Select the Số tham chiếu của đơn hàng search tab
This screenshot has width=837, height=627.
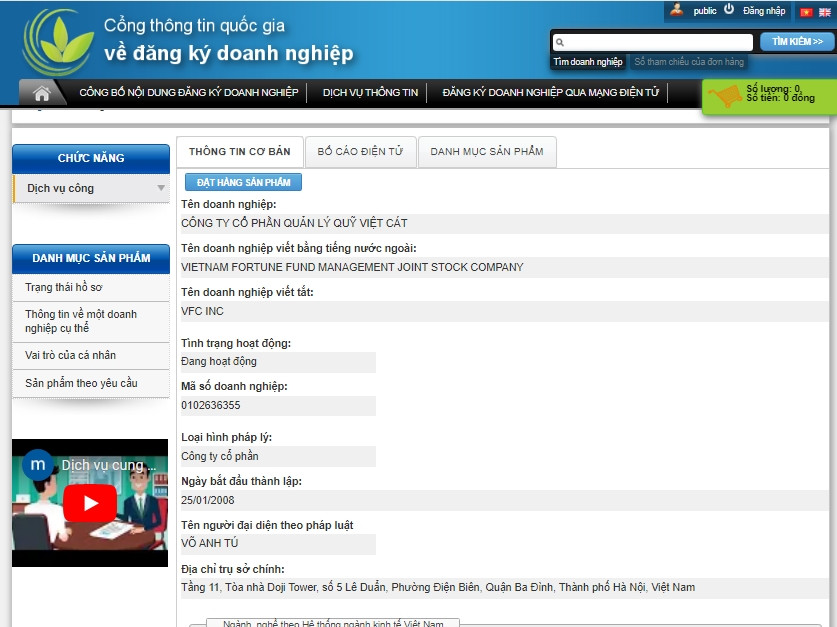[689, 62]
